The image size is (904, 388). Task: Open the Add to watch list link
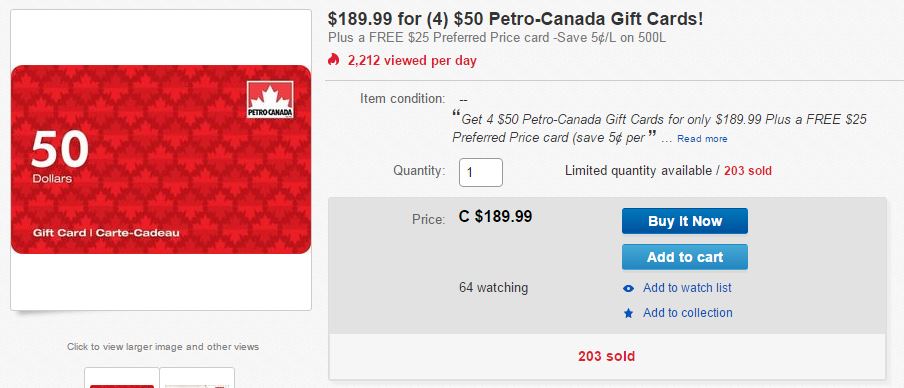point(687,288)
